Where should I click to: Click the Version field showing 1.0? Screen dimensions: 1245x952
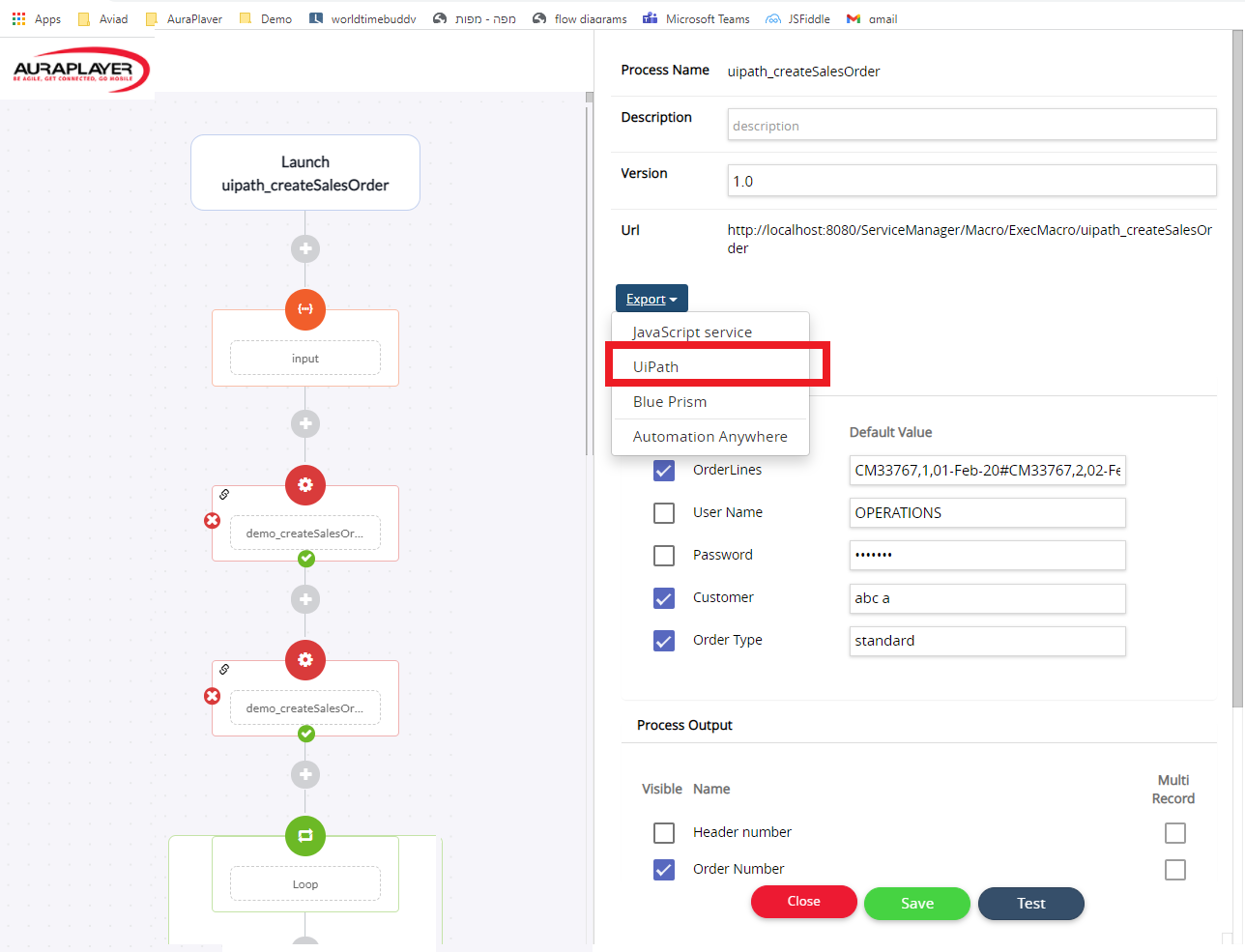click(x=971, y=181)
